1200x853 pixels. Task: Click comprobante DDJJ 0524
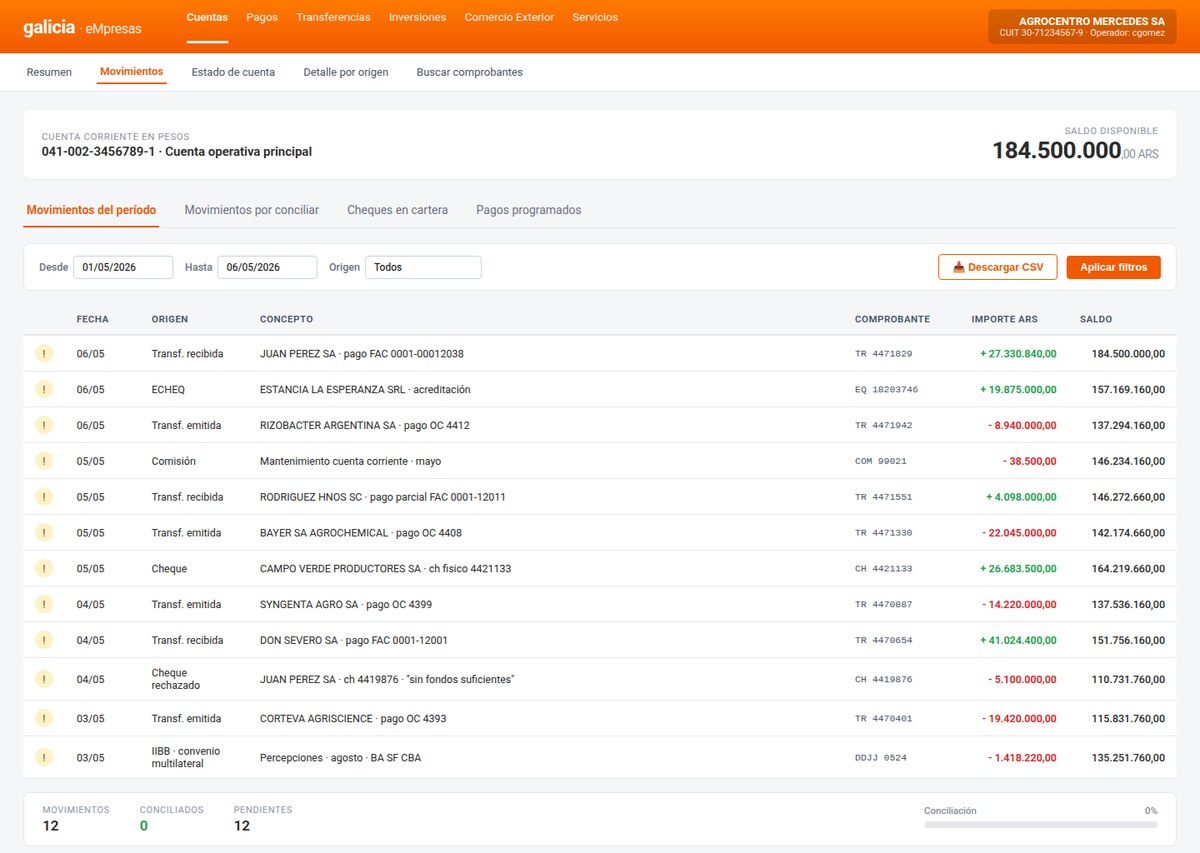880,758
